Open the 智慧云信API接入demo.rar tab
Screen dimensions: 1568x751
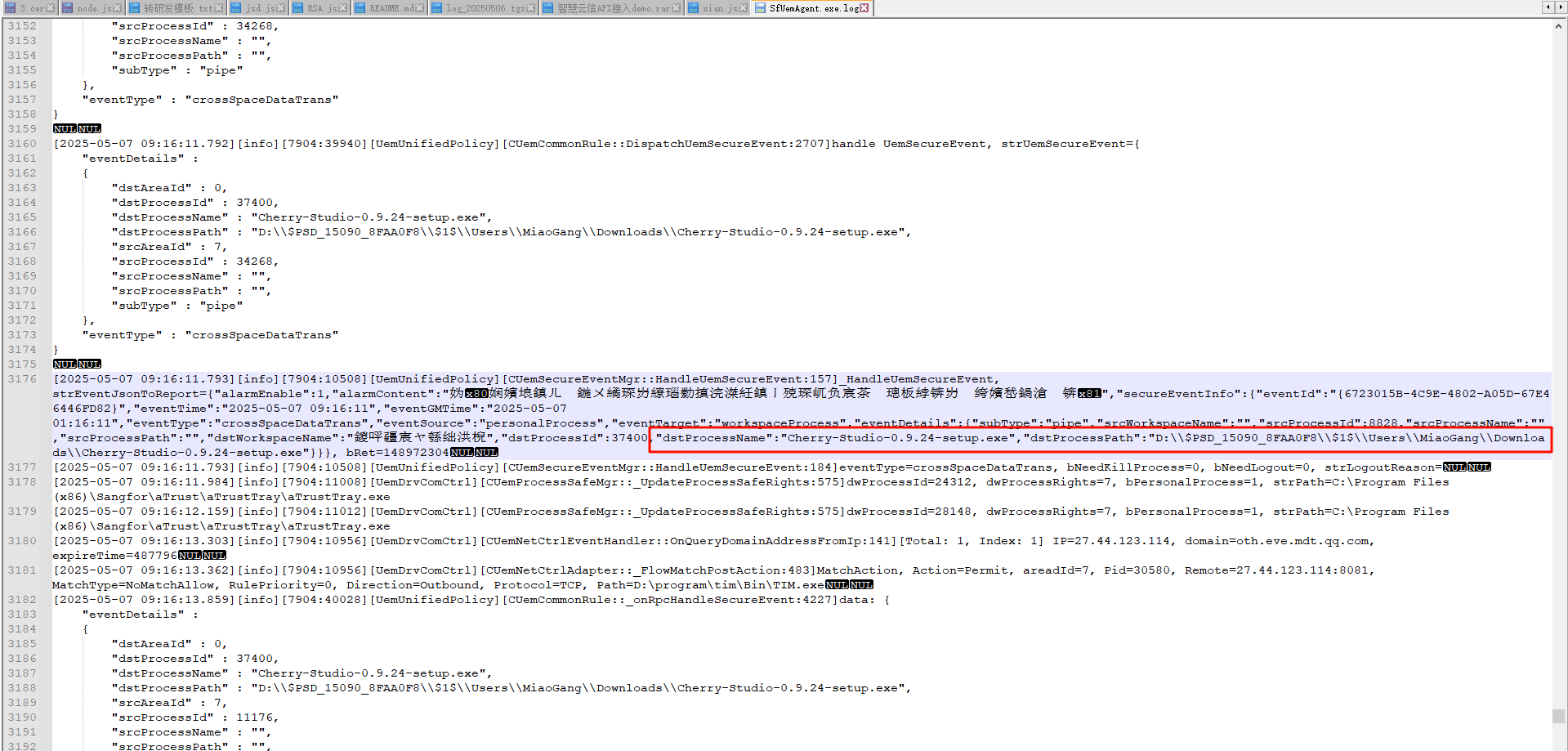(x=613, y=8)
